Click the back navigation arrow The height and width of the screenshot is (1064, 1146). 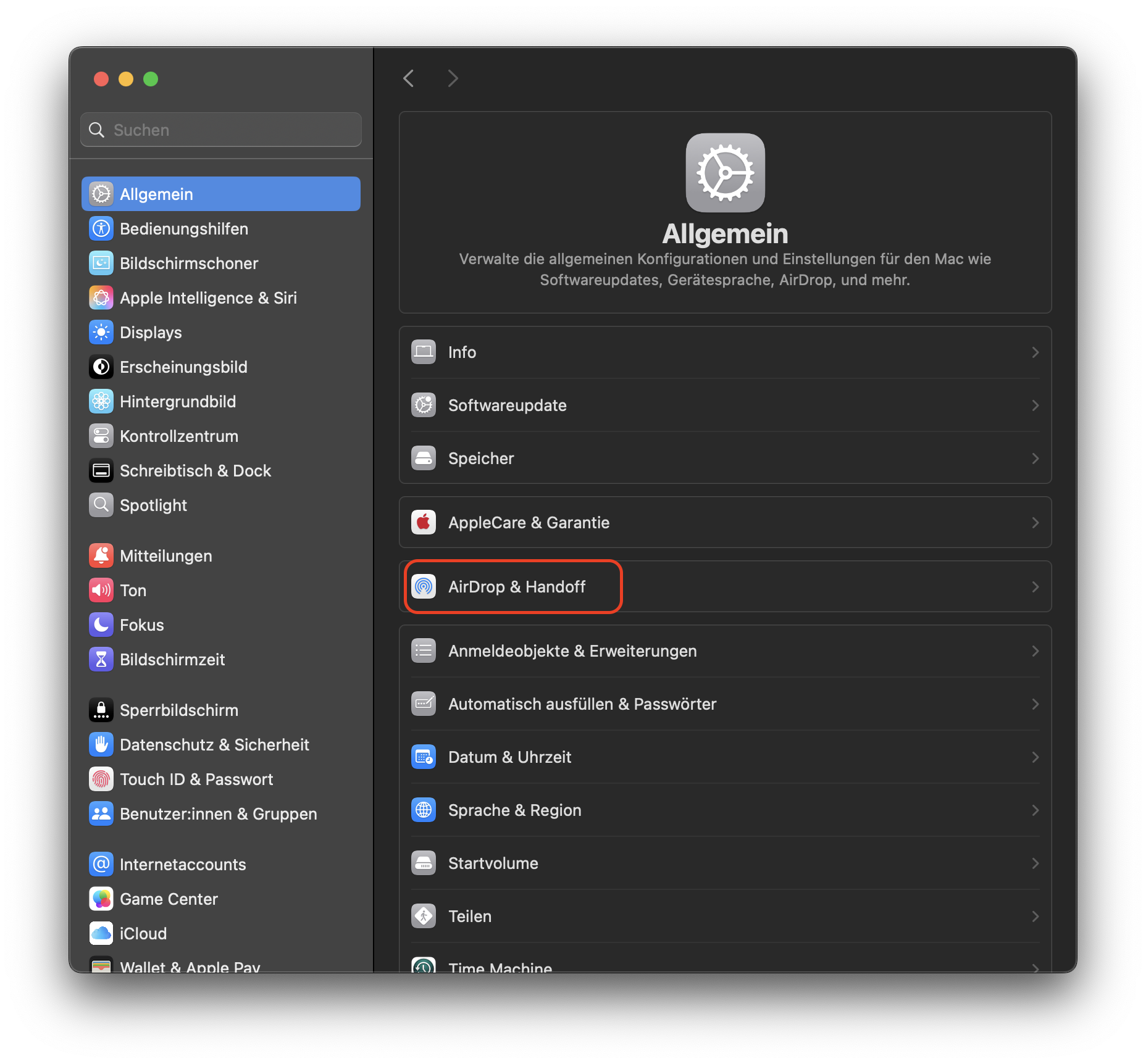[408, 78]
